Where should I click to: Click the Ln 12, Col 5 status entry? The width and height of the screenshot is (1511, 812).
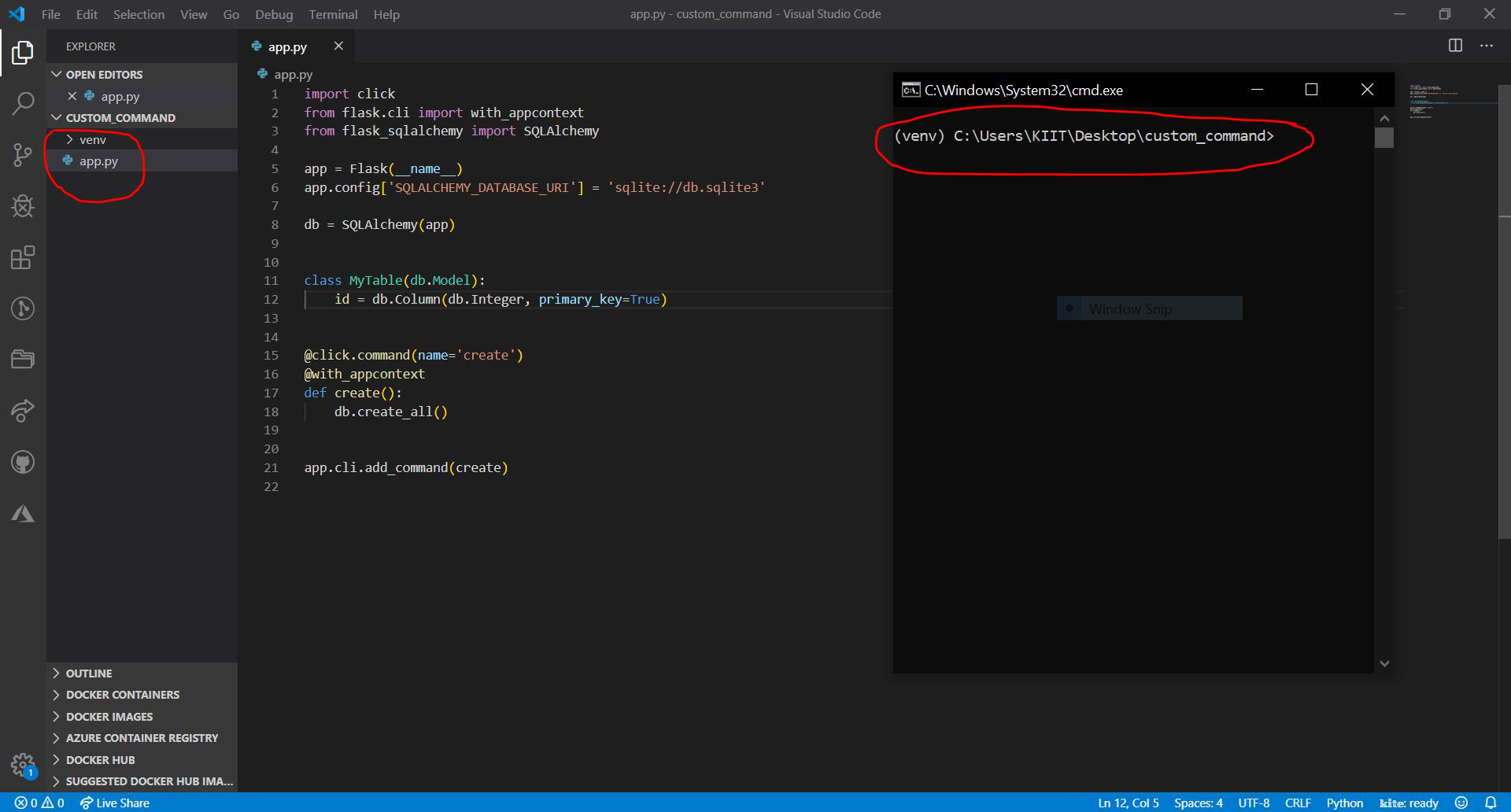[x=1128, y=803]
